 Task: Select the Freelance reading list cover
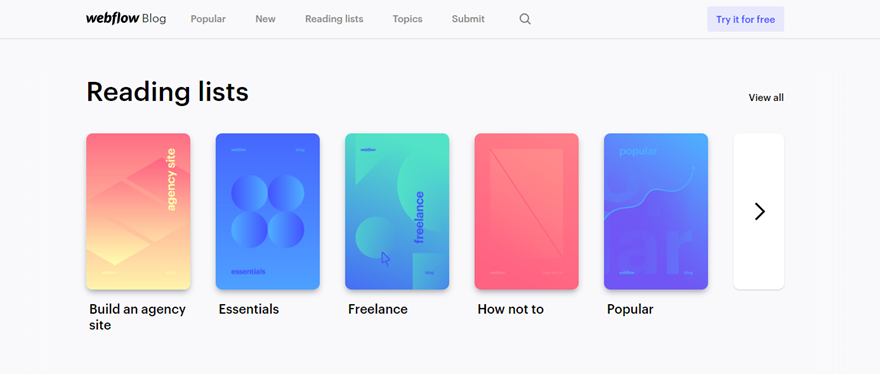[x=397, y=211]
